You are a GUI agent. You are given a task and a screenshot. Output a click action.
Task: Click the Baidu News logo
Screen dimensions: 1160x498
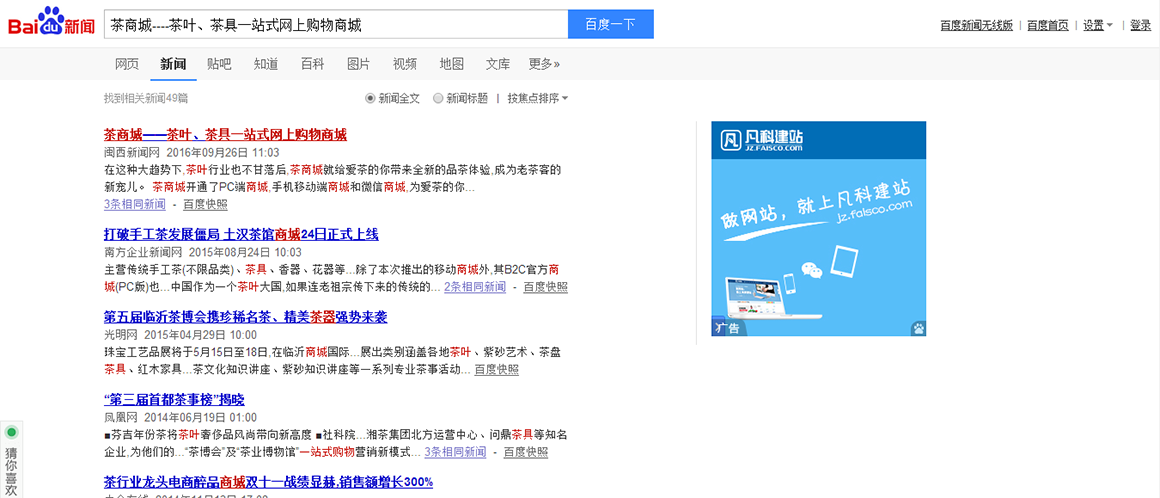(x=51, y=22)
